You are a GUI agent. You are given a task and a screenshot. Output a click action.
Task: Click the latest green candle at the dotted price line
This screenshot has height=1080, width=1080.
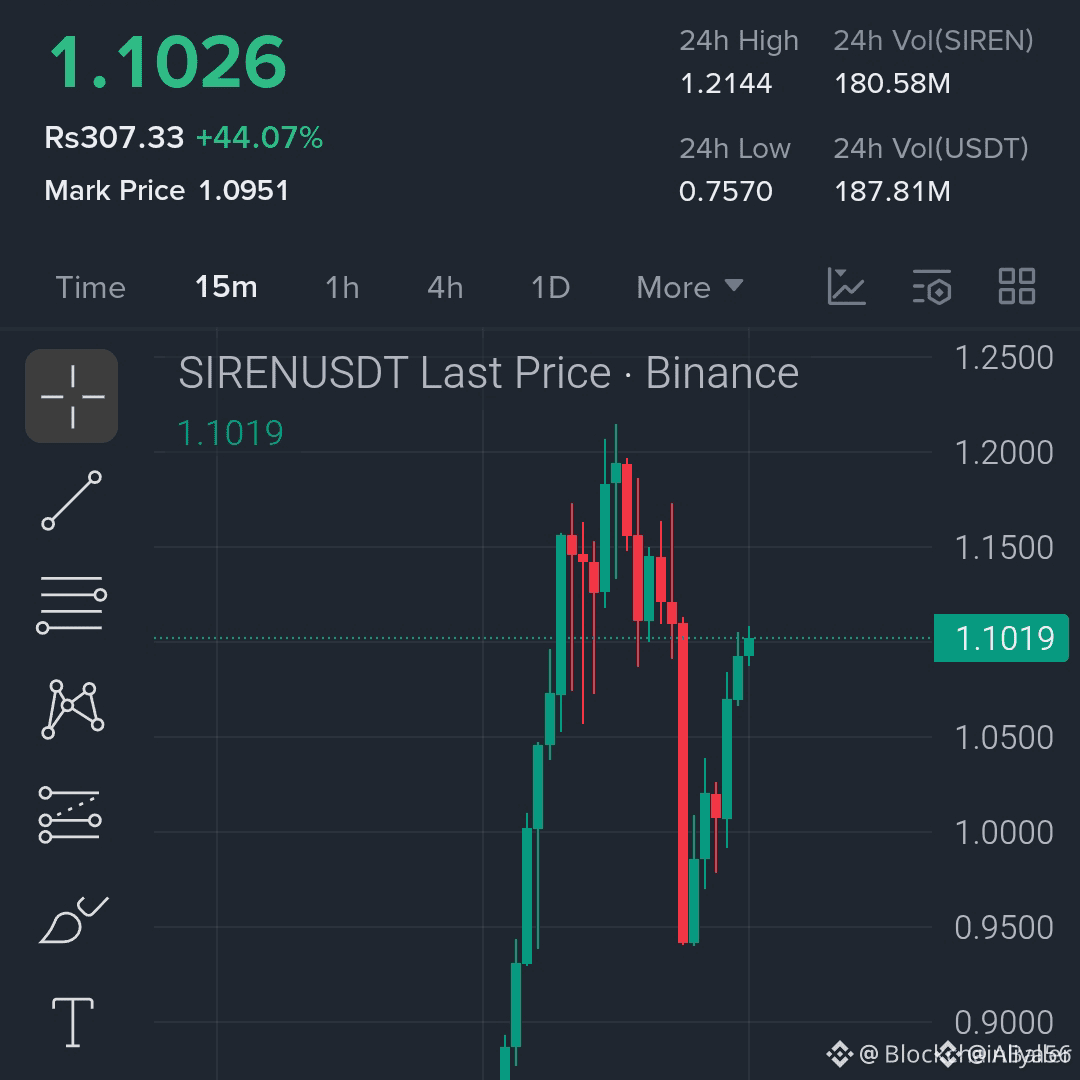click(749, 646)
